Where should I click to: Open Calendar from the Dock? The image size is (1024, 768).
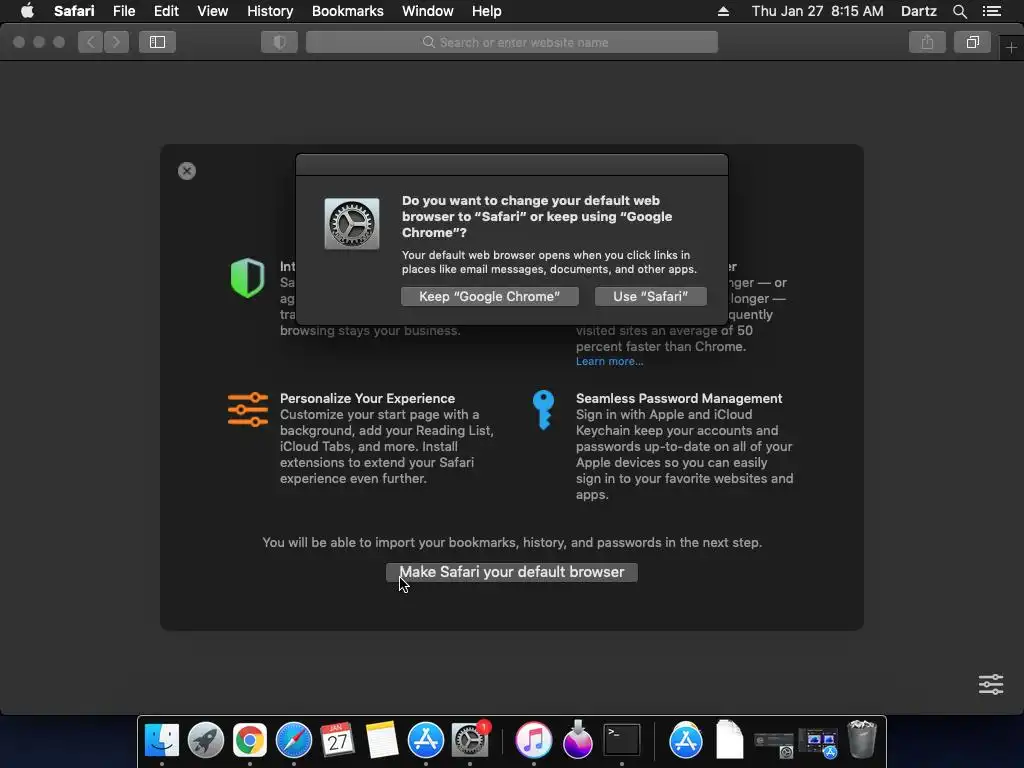click(338, 741)
